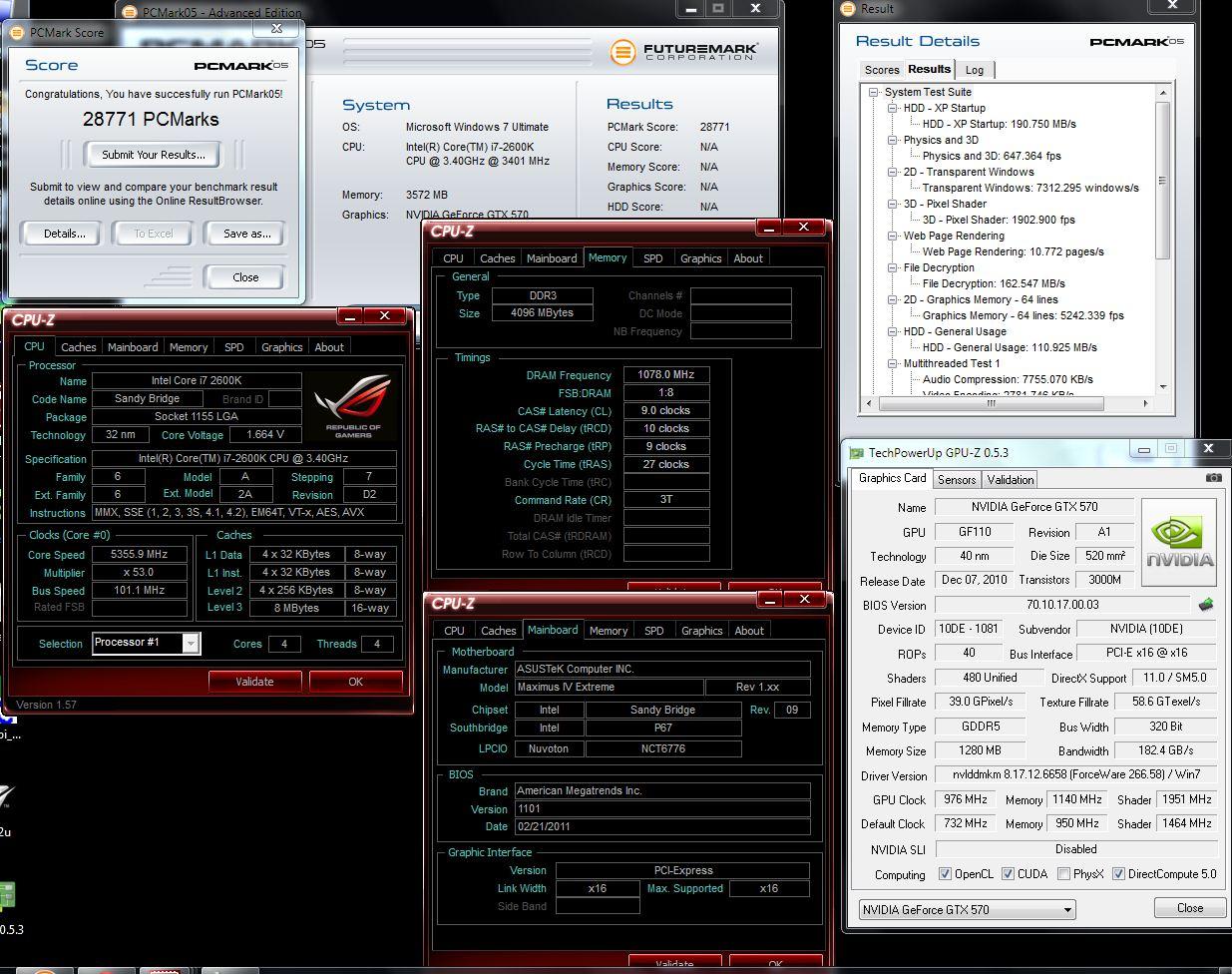The height and width of the screenshot is (974, 1232).
Task: Click the GPU Clock field showing 976 MHz
Action: (965, 799)
